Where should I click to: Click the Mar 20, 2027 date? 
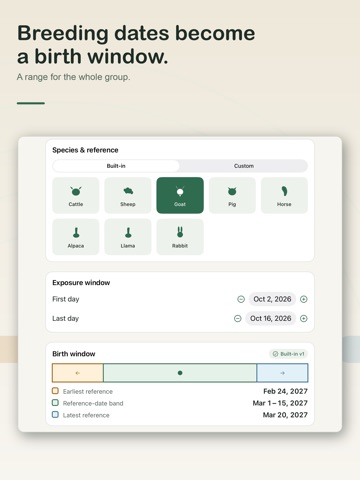click(x=285, y=415)
